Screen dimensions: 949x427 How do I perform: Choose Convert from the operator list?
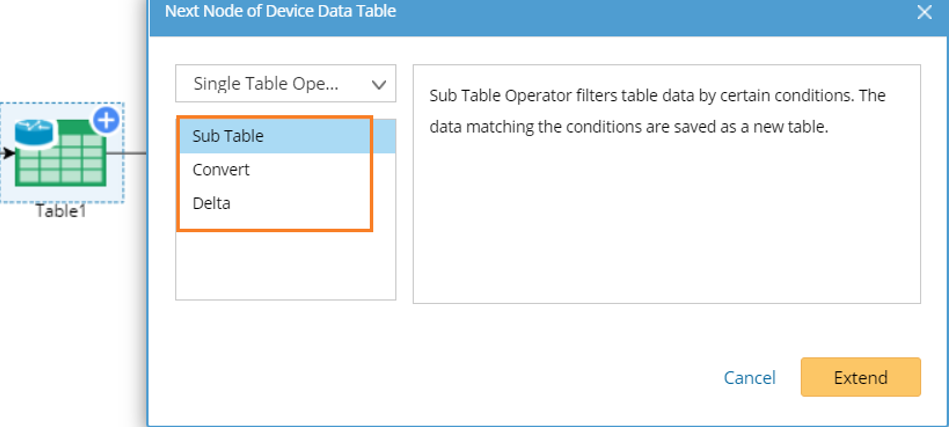221,170
